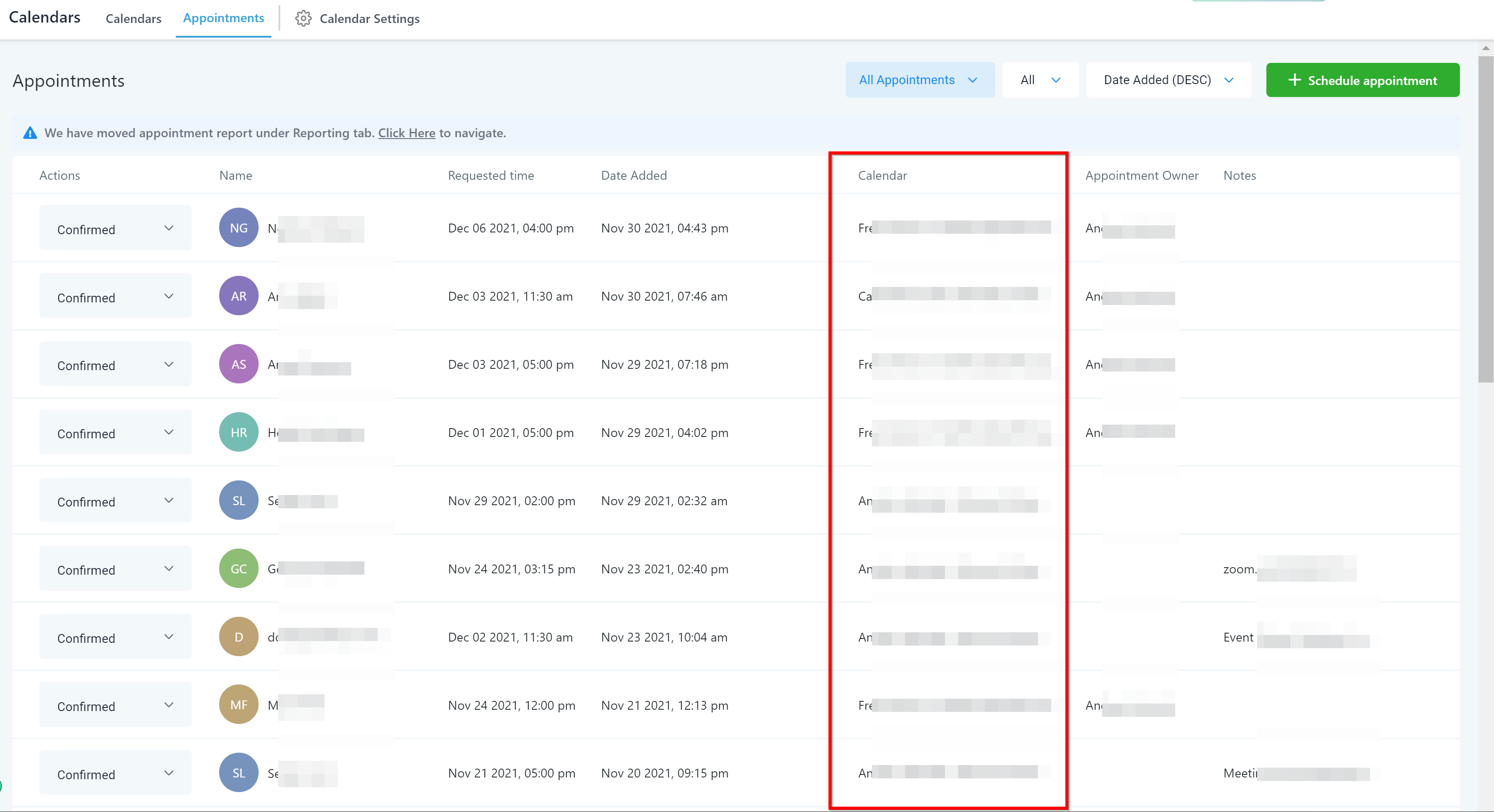Click the AR contact avatar
1494x812 pixels.
238,296
